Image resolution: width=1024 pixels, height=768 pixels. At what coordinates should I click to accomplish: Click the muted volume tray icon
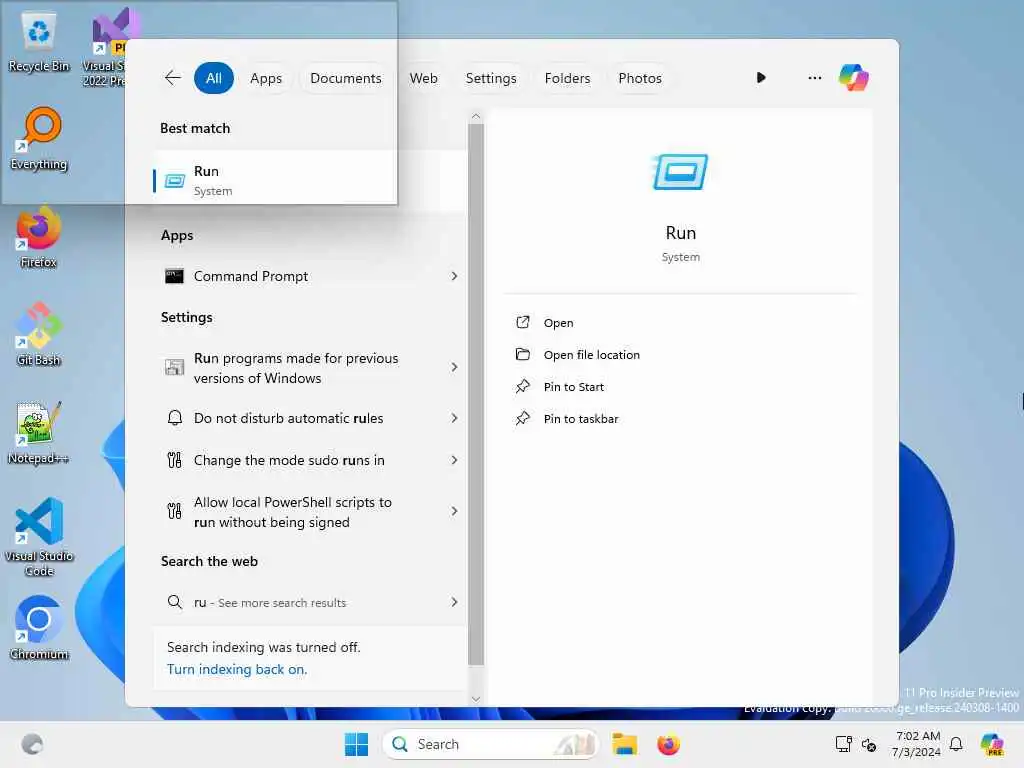869,744
